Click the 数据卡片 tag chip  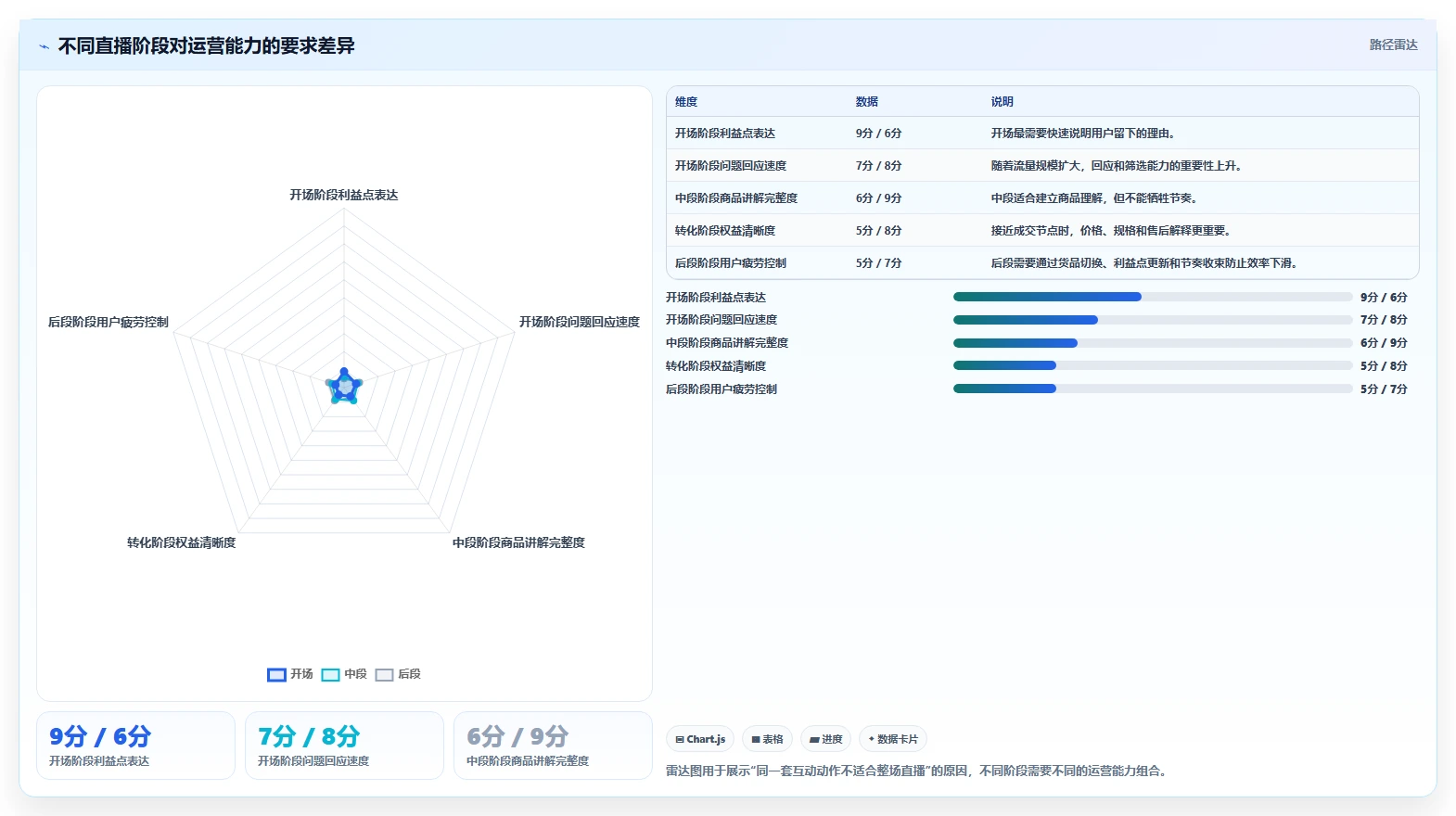coord(893,739)
